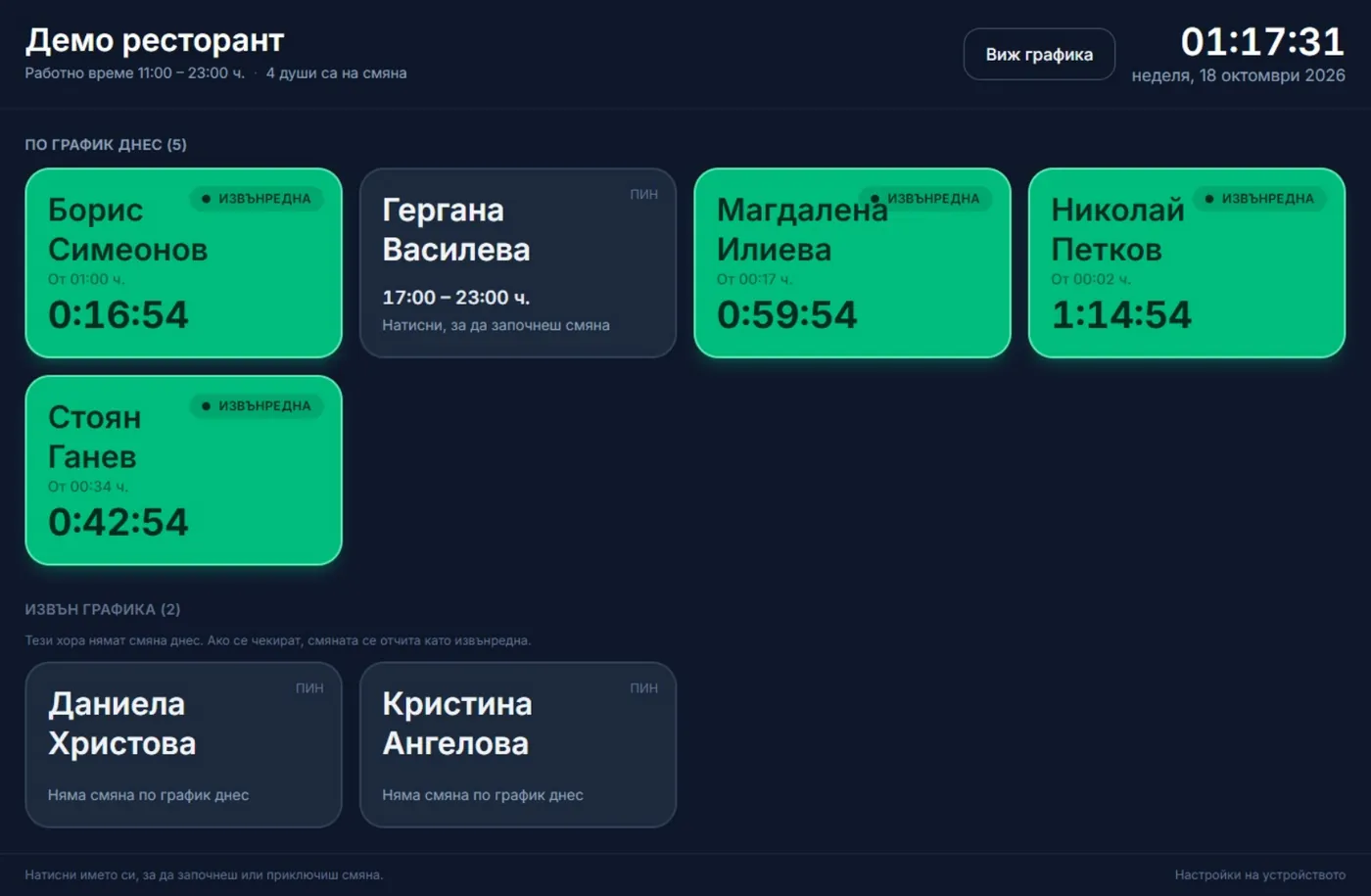Click 'От 00:34 ч.' on Стоян's card
Image resolution: width=1371 pixels, height=896 pixels.
click(x=88, y=487)
